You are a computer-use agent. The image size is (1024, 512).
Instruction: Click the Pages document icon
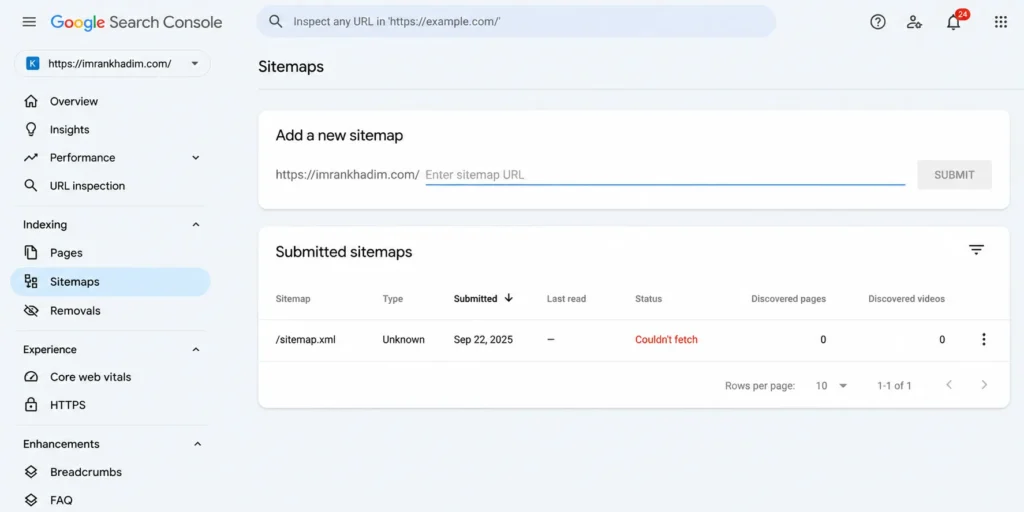(x=31, y=253)
